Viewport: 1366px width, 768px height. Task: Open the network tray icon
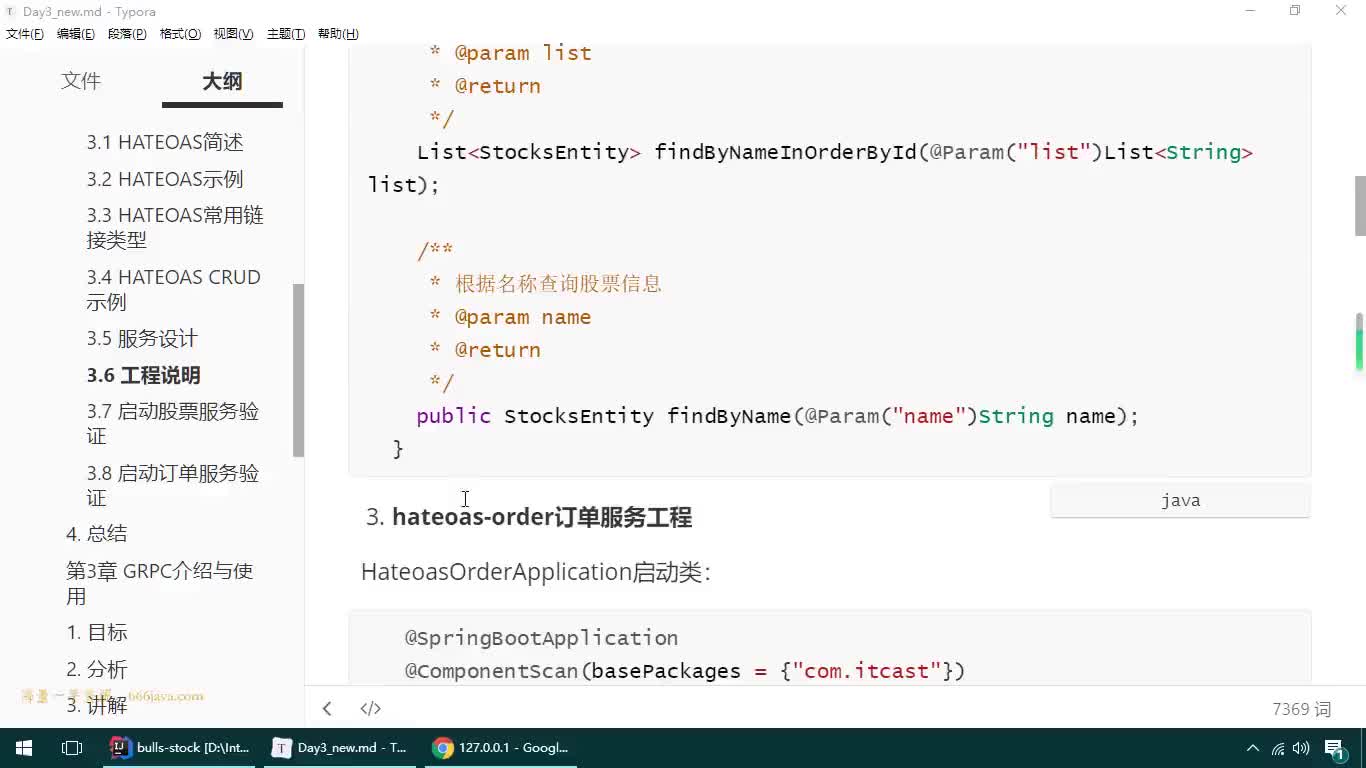tap(1278, 748)
